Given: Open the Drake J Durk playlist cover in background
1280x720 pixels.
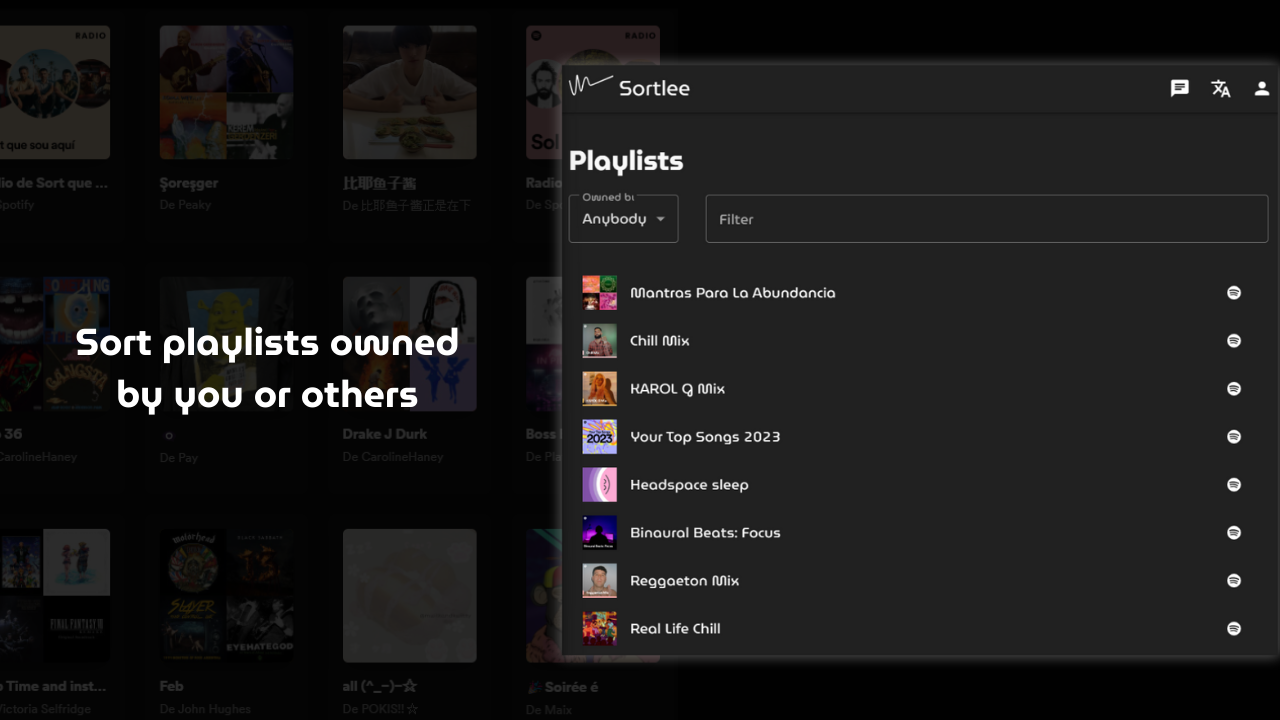Looking at the screenshot, I should pyautogui.click(x=410, y=344).
